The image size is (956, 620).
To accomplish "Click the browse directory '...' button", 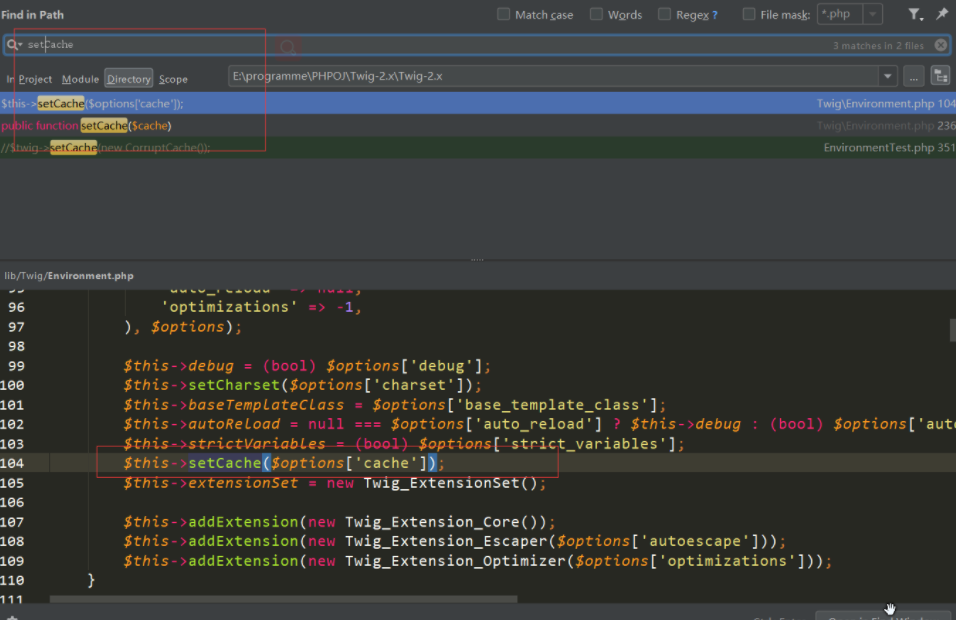I will (x=913, y=77).
